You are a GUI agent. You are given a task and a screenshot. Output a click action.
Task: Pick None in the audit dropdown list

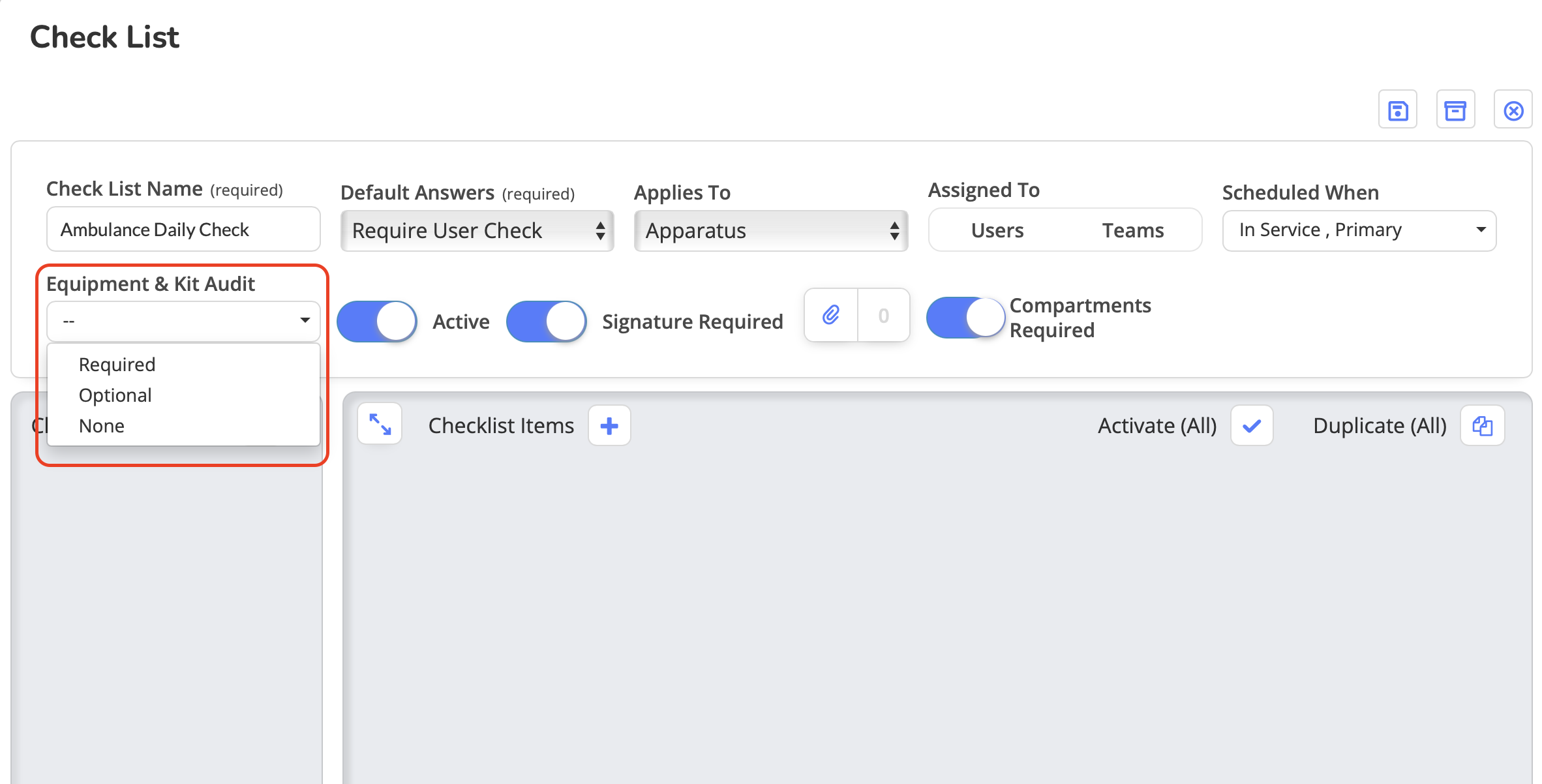(102, 426)
